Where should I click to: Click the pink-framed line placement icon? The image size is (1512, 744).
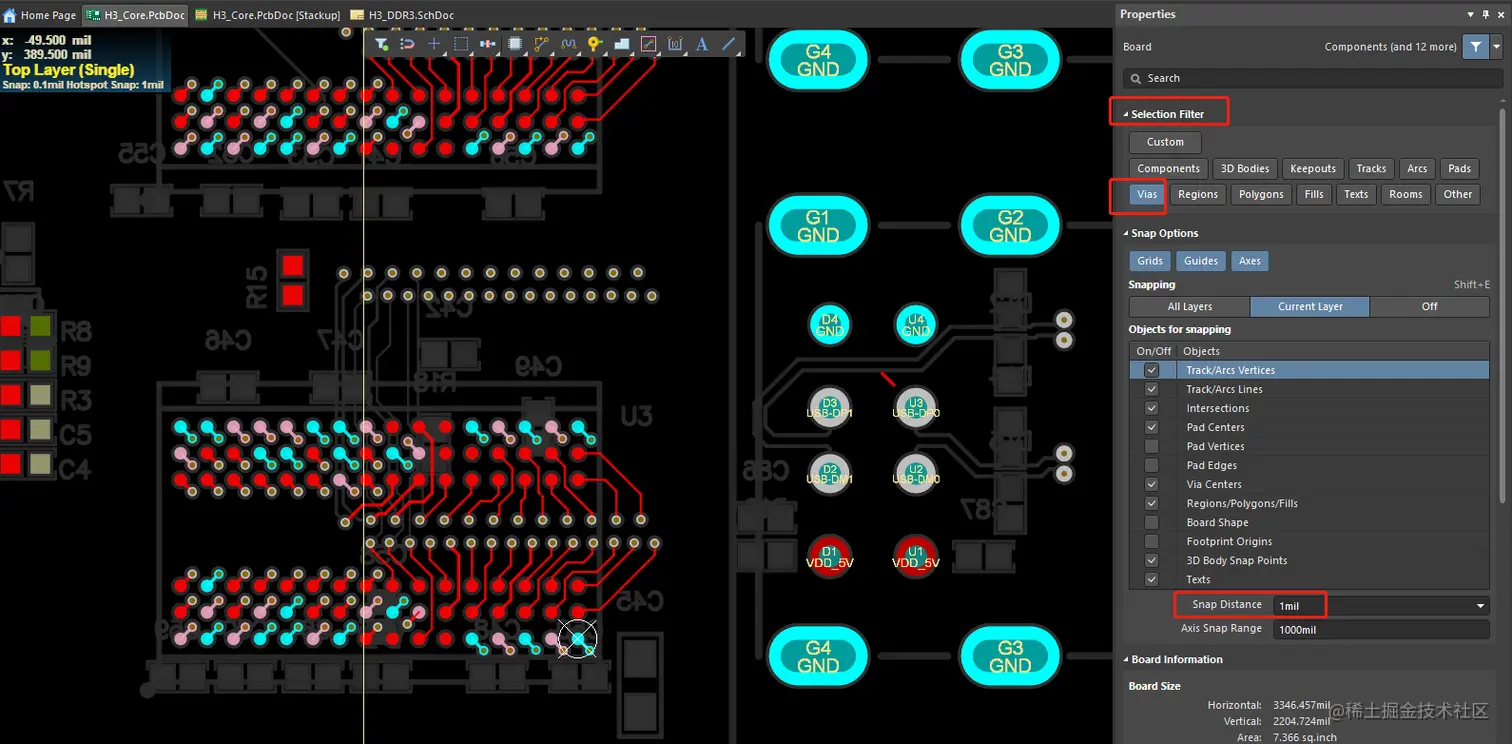click(x=648, y=44)
